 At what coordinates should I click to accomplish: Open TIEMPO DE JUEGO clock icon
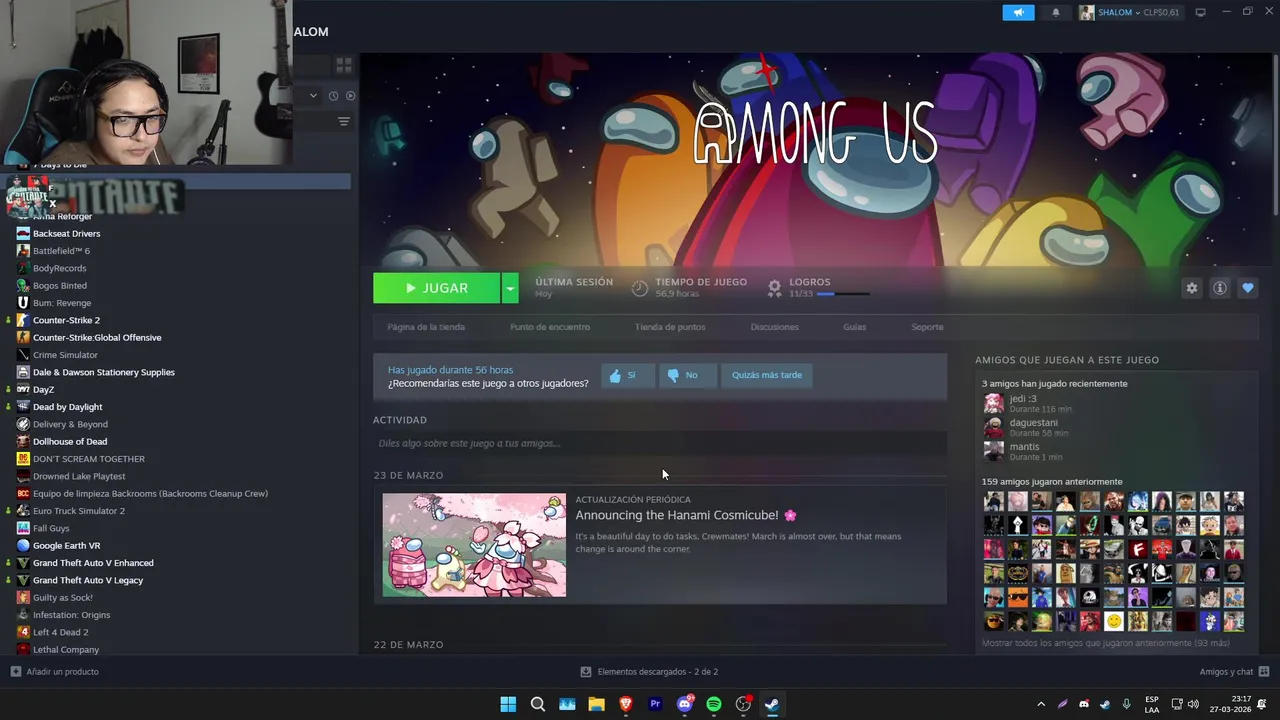[x=640, y=288]
